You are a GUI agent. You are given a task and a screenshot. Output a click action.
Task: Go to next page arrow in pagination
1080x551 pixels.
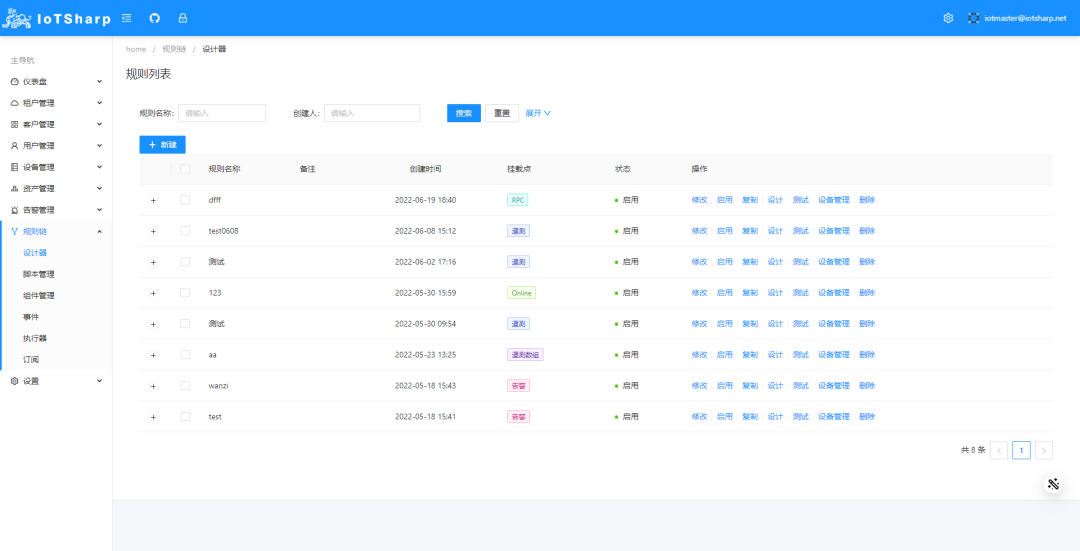(x=1043, y=450)
